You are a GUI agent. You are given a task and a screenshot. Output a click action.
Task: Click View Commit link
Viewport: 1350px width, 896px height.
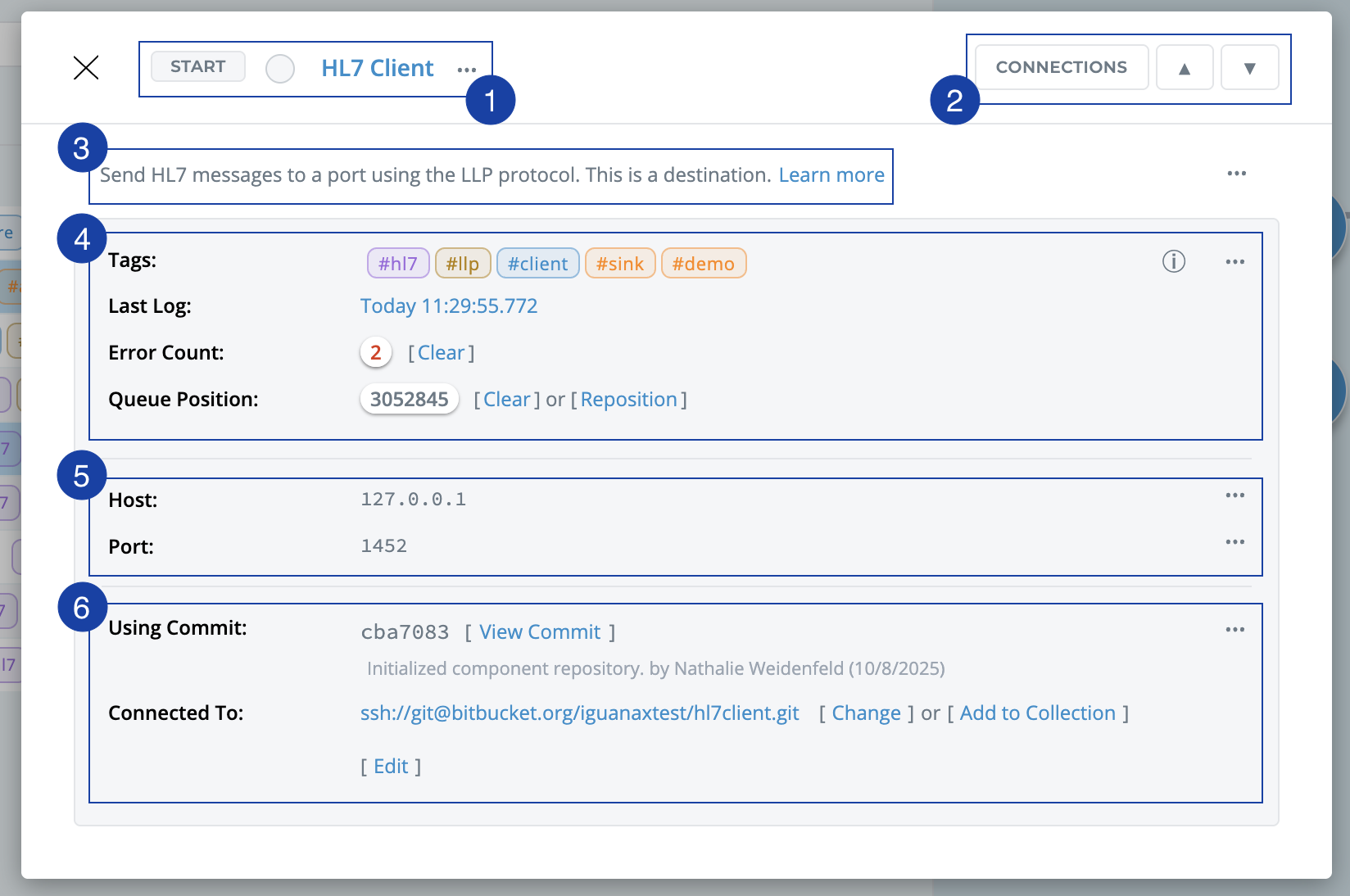(x=540, y=632)
